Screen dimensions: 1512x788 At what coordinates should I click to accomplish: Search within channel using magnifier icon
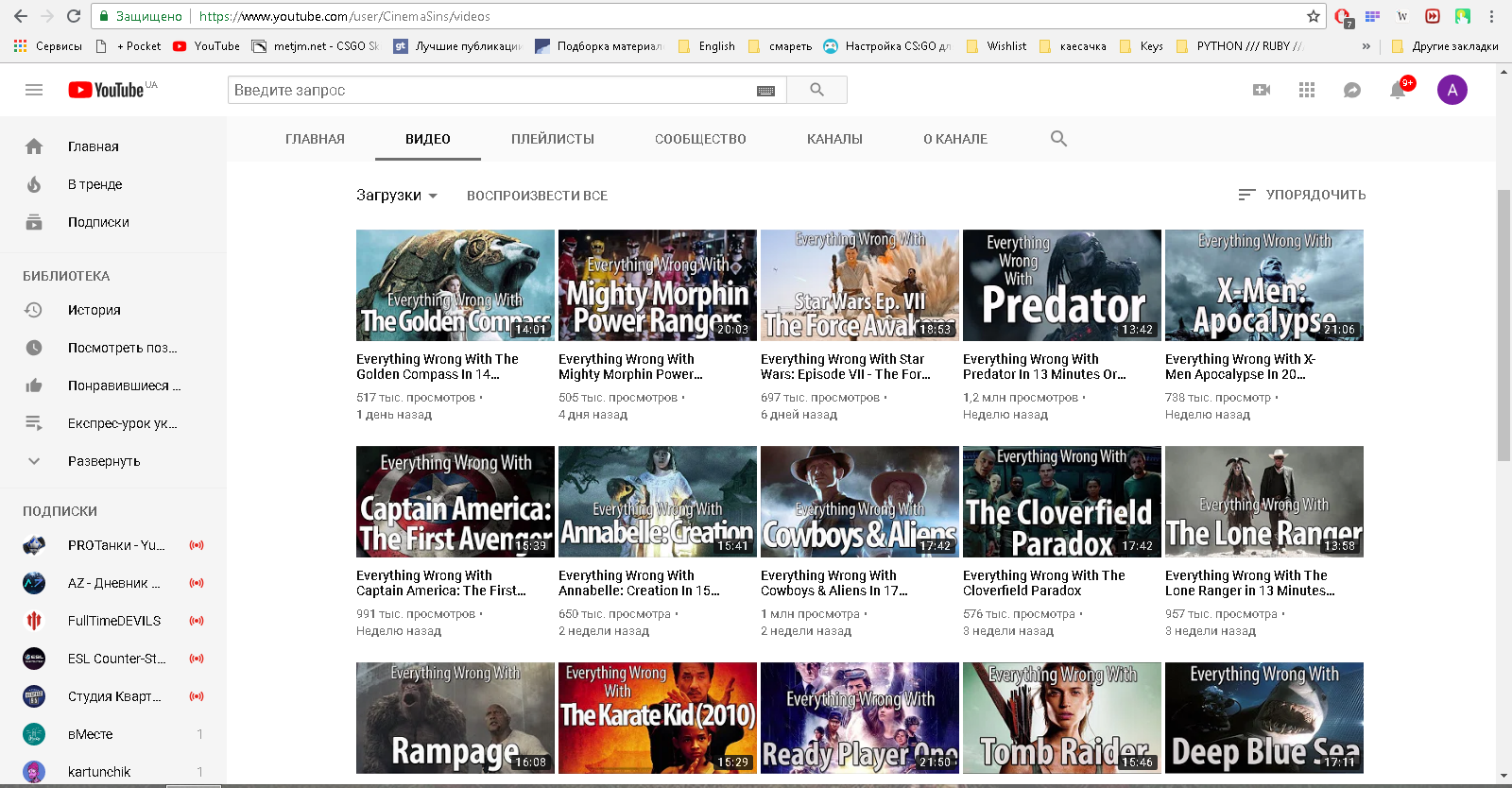pos(1058,139)
